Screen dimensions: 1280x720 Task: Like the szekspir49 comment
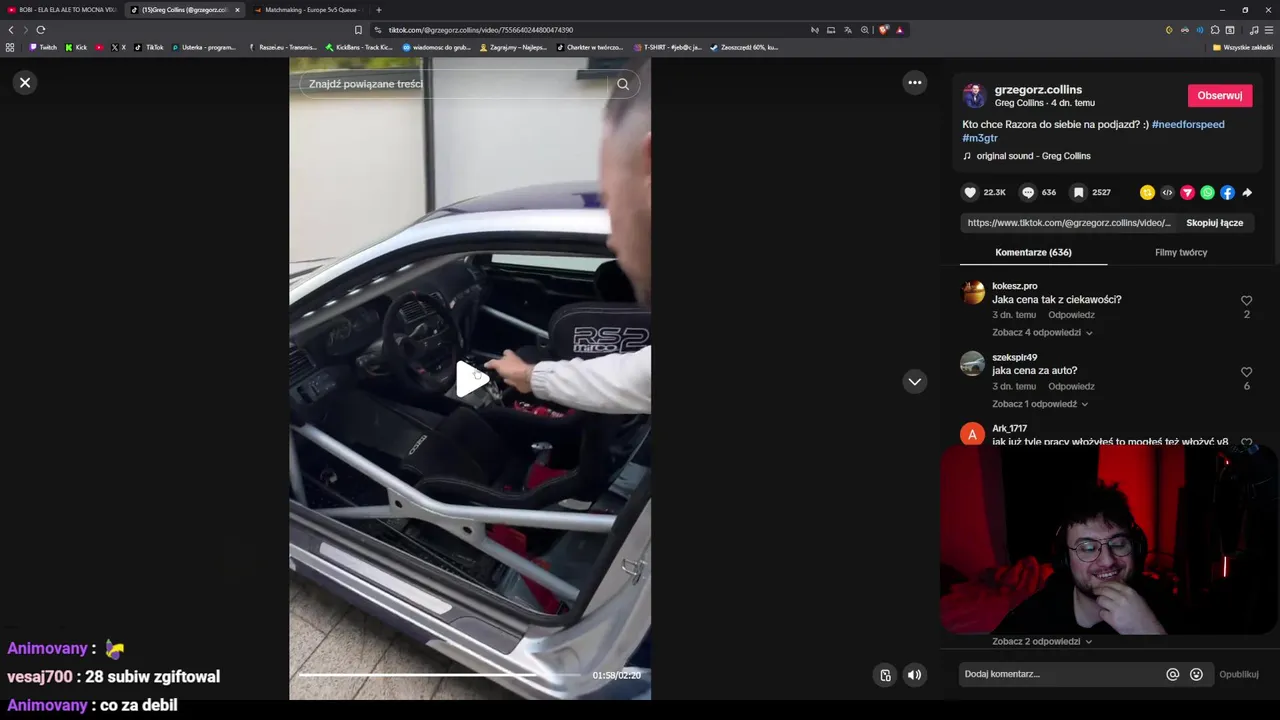pyautogui.click(x=1246, y=372)
